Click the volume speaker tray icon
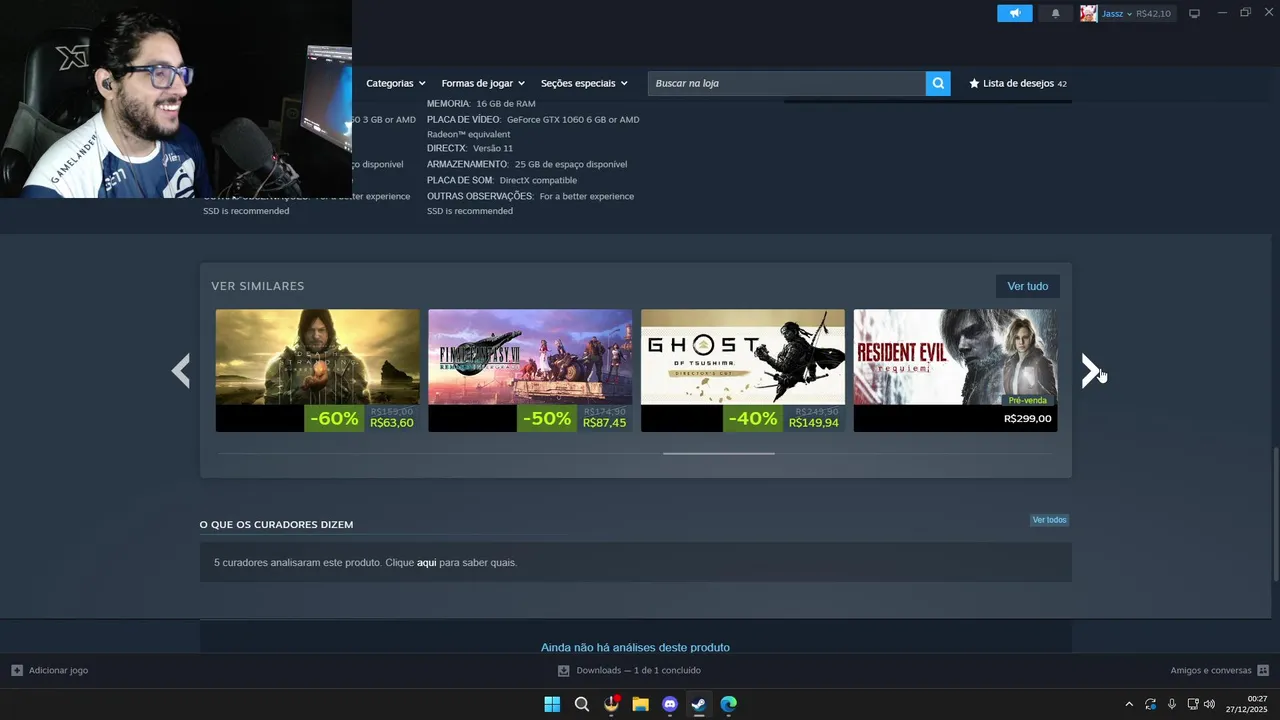Image resolution: width=1280 pixels, height=720 pixels. coord(1209,704)
